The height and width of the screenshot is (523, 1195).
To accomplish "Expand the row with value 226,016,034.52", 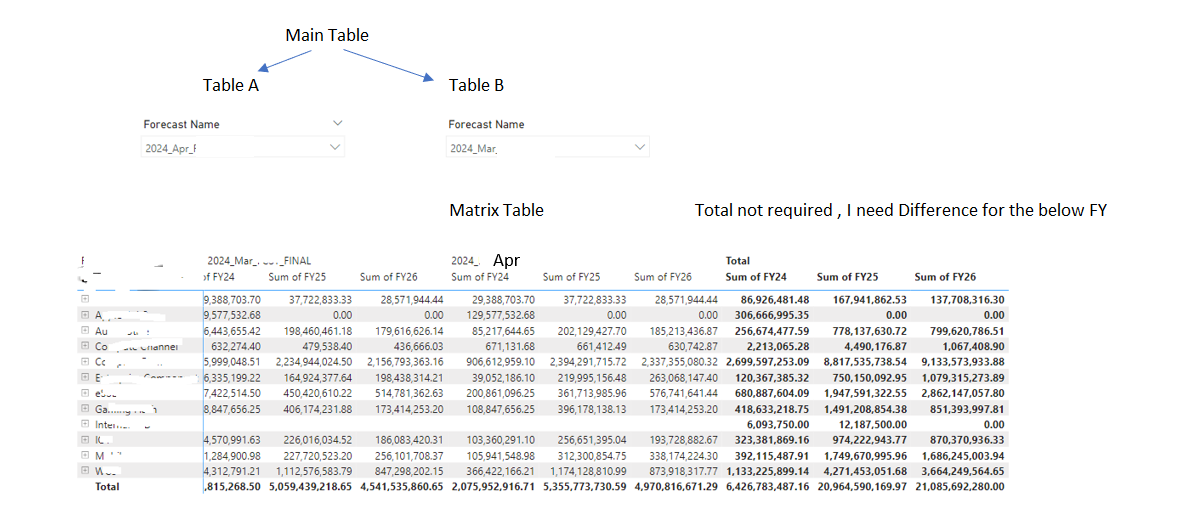I will tap(84, 439).
